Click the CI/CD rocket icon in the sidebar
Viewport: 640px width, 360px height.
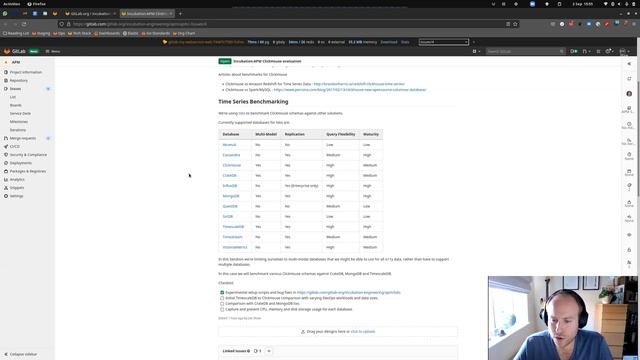(6, 147)
